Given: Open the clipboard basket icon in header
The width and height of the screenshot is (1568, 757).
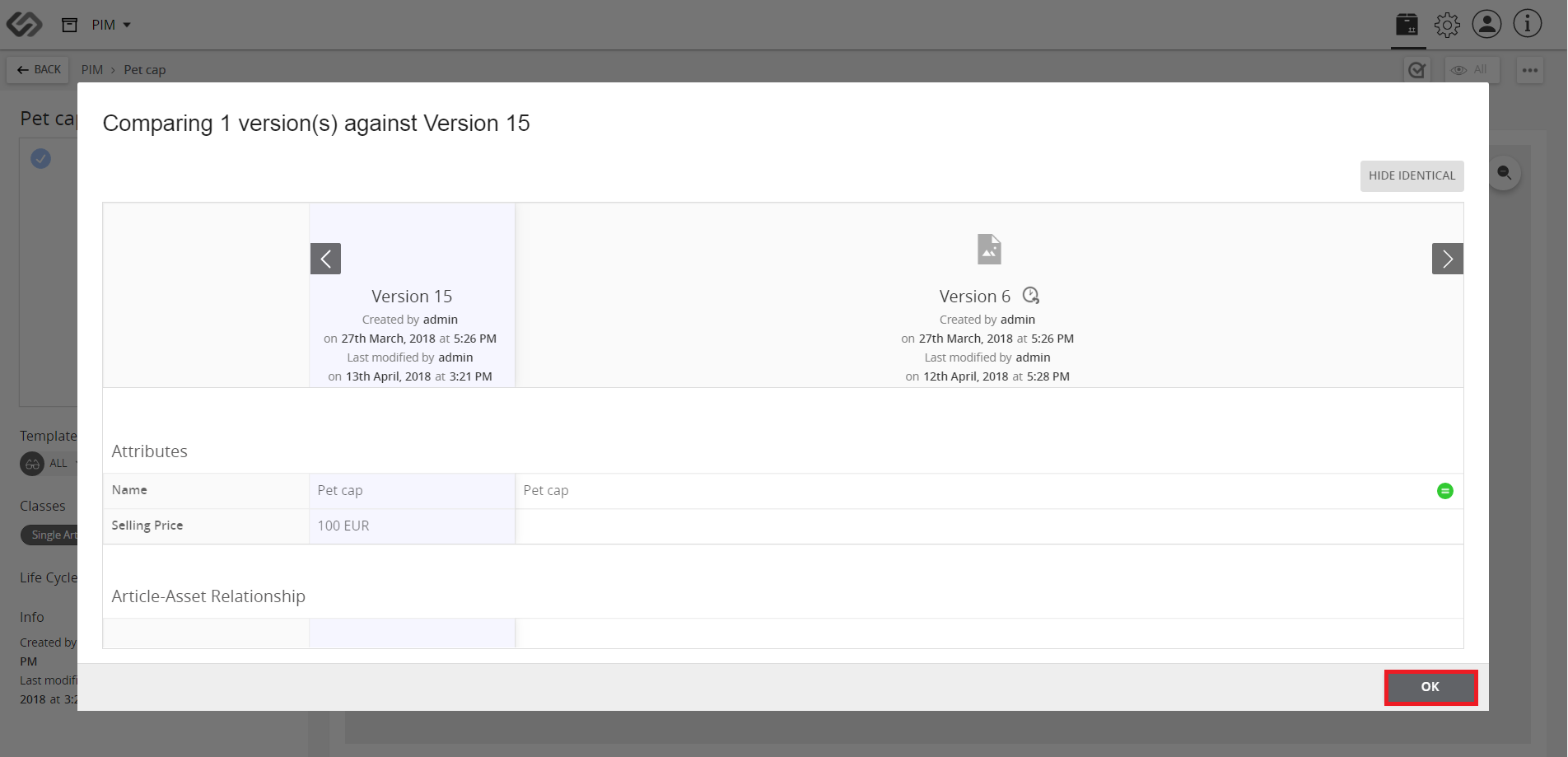Looking at the screenshot, I should (1407, 24).
